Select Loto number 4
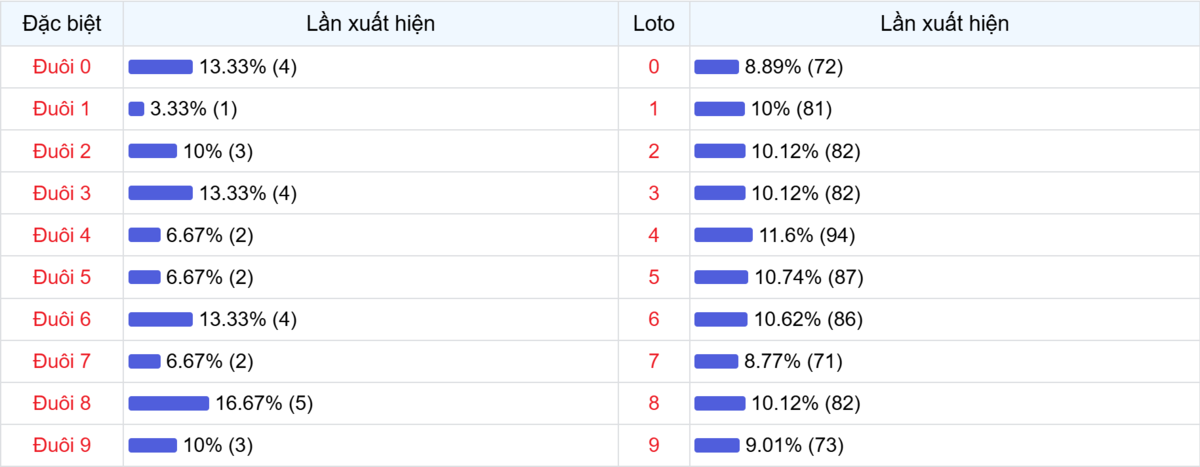The width and height of the screenshot is (1200, 467). (x=654, y=235)
